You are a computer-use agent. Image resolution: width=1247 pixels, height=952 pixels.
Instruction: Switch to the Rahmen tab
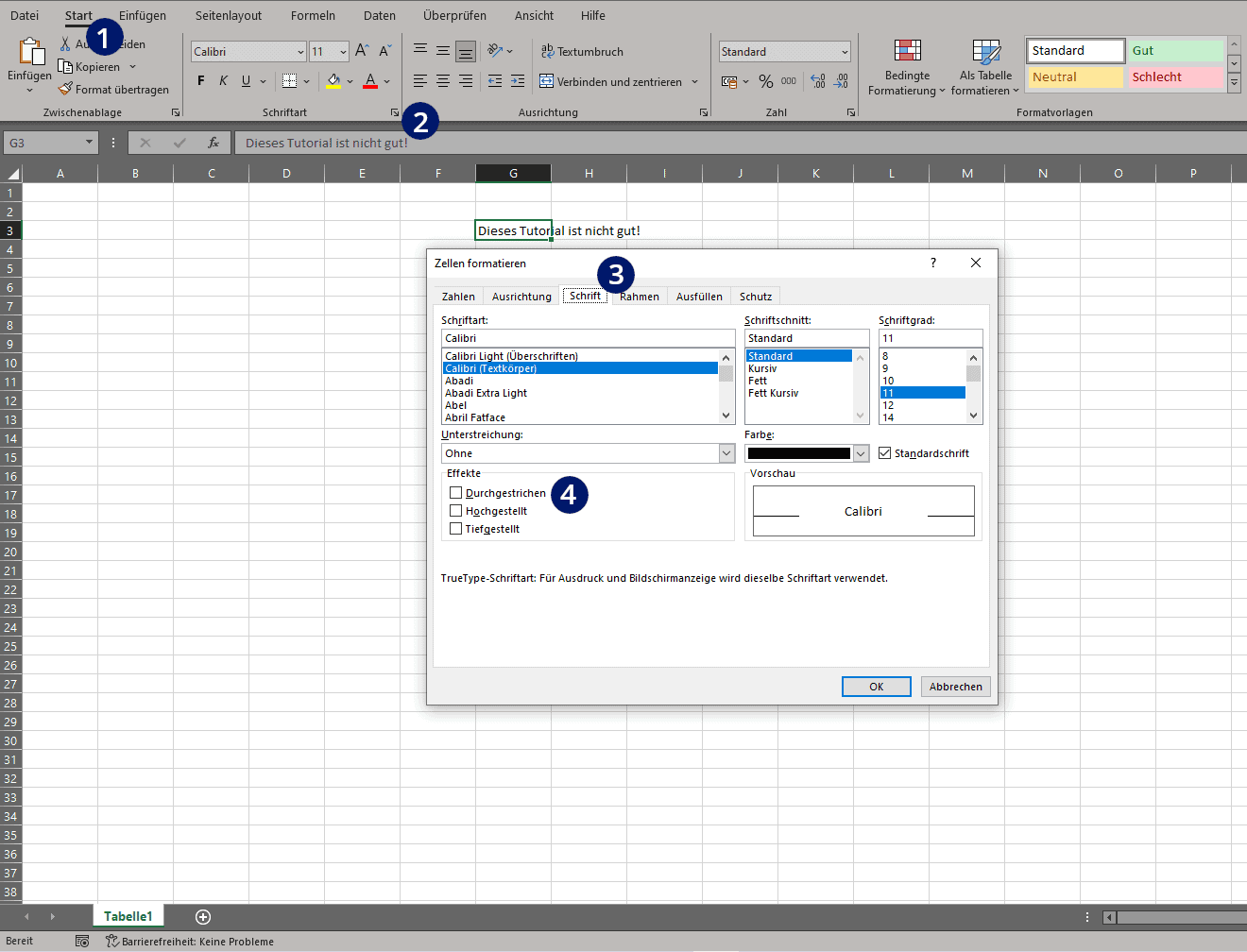639,296
